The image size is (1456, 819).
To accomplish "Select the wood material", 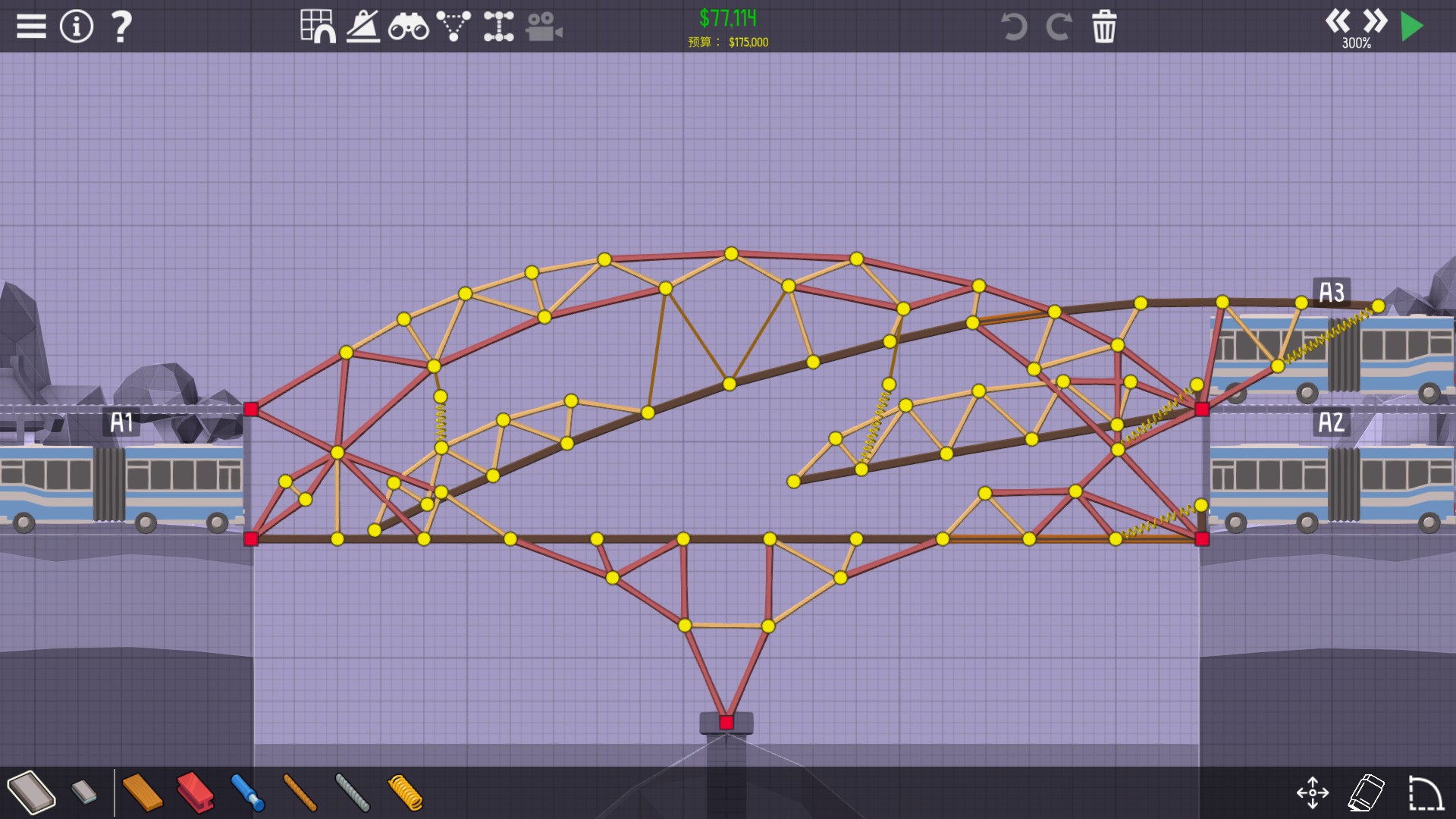I will pyautogui.click(x=142, y=792).
